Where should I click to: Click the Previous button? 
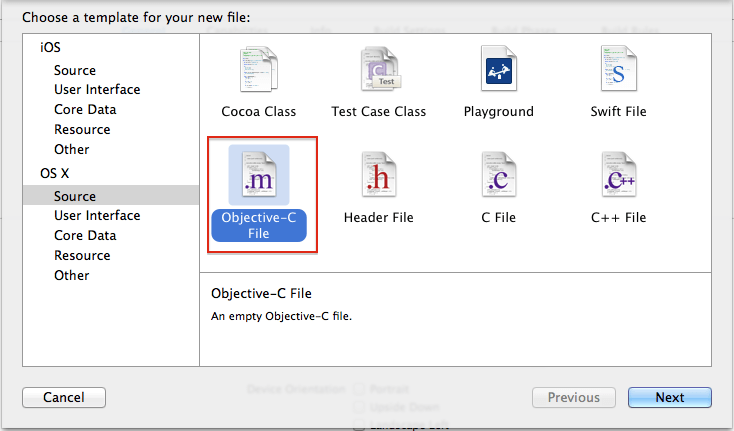point(573,397)
